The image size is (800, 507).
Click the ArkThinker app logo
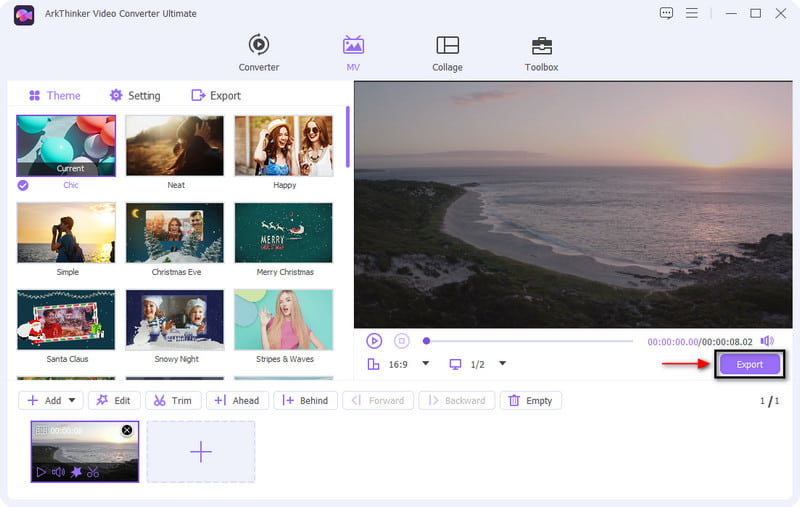tap(24, 14)
